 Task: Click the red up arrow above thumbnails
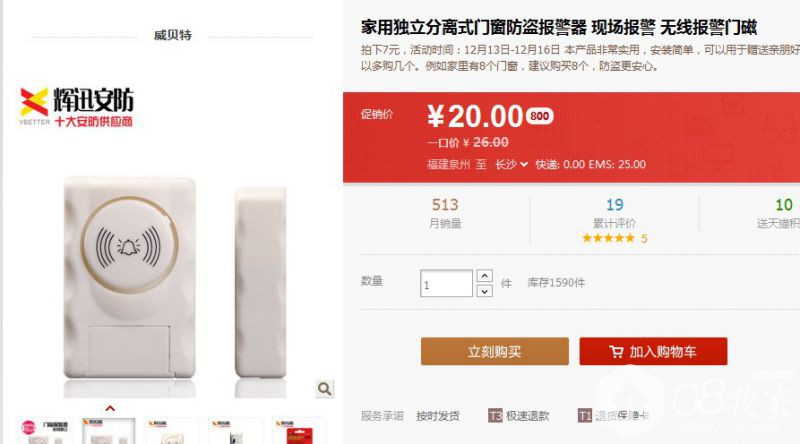tap(110, 408)
